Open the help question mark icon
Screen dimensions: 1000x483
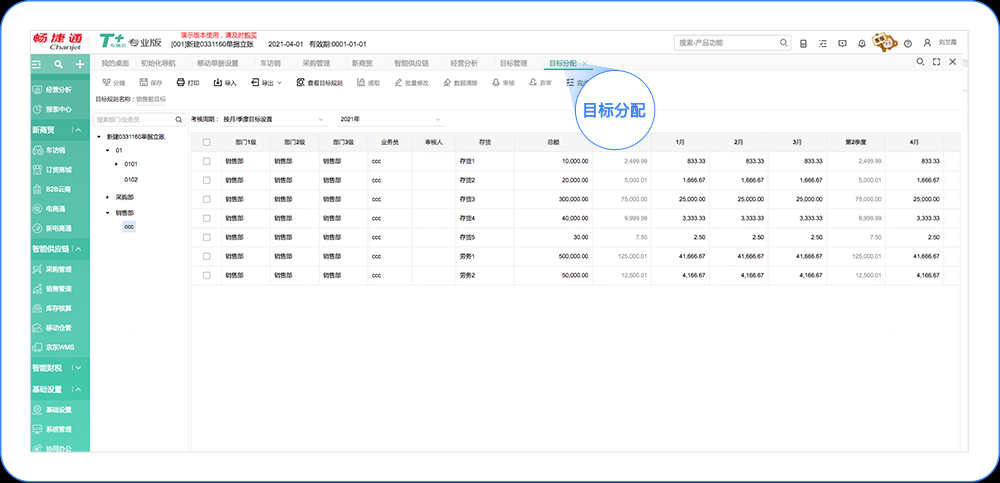click(907, 43)
